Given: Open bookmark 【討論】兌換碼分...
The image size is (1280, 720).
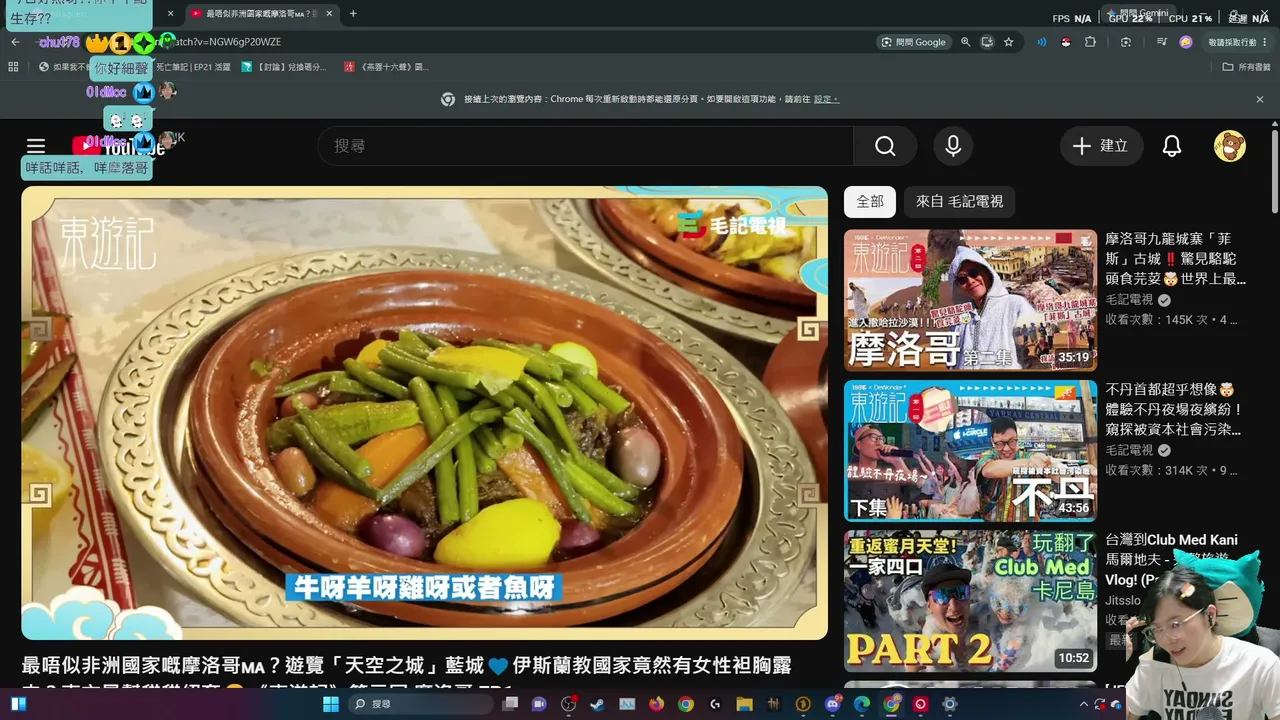Looking at the screenshot, I should pyautogui.click(x=284, y=67).
